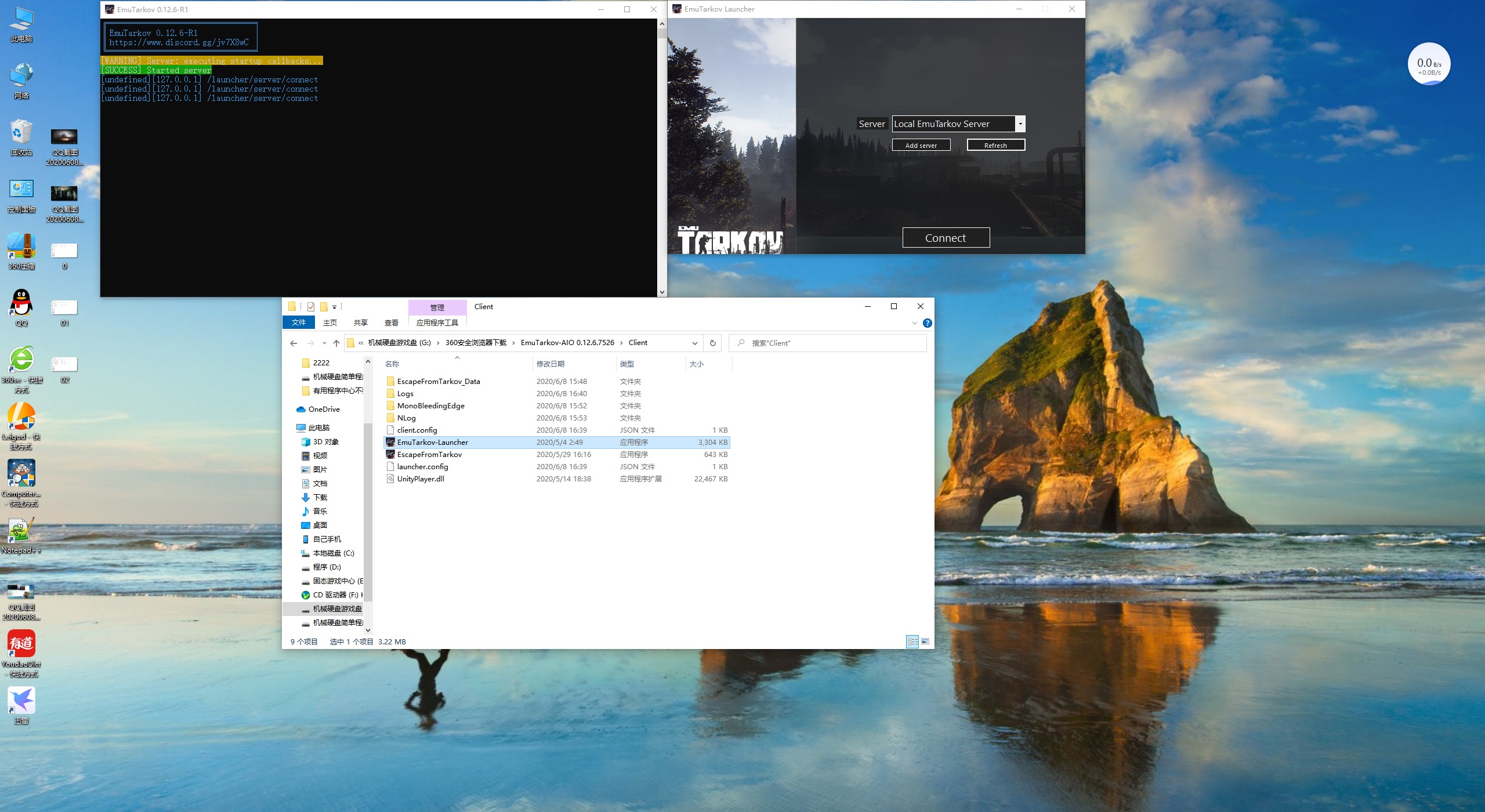The image size is (1485, 812).
Task: Switch Explorer to large icons view layout
Action: pyautogui.click(x=925, y=641)
